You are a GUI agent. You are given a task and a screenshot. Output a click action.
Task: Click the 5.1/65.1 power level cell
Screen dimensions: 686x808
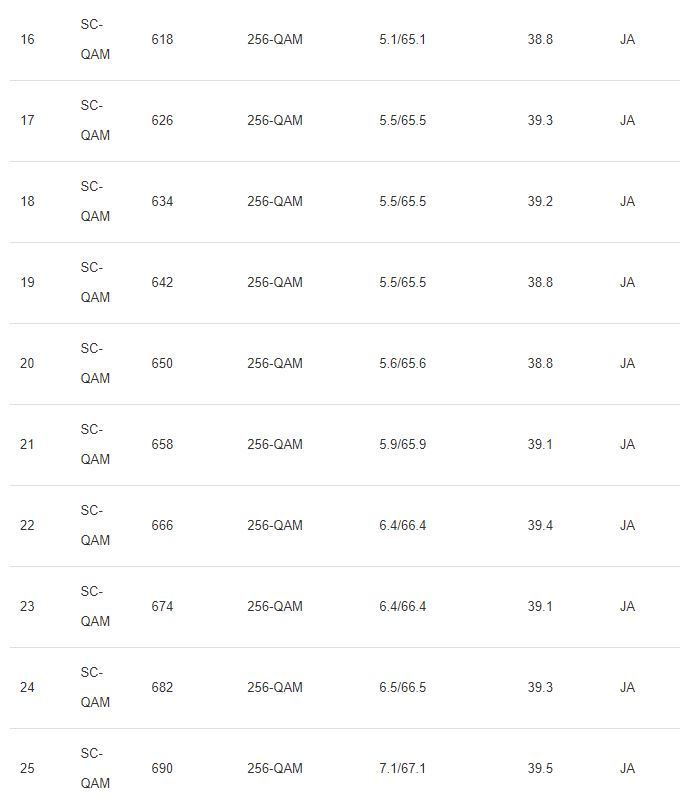pos(402,40)
